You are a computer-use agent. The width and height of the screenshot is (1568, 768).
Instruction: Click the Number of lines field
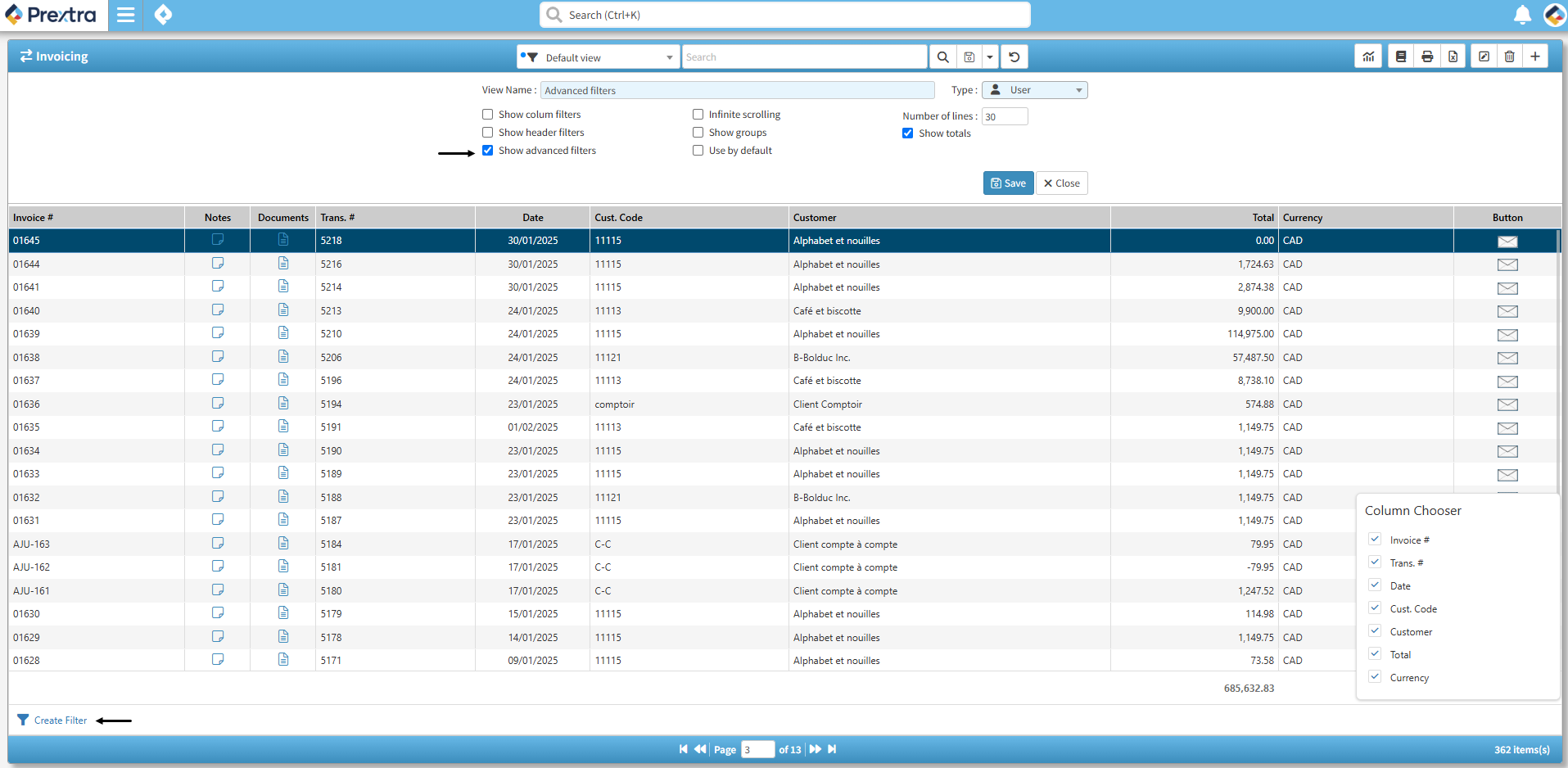[1004, 117]
